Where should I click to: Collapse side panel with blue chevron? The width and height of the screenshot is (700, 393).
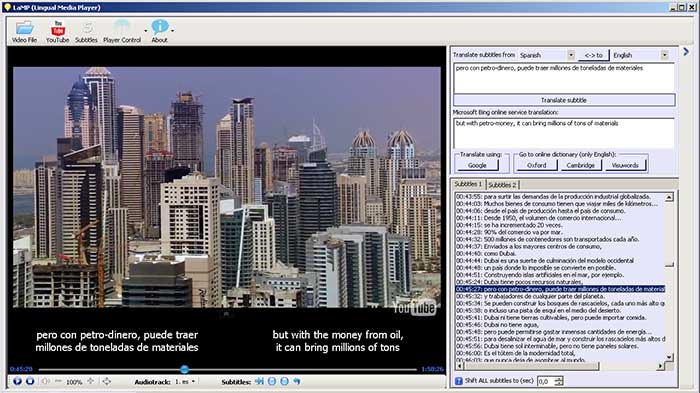686,52
